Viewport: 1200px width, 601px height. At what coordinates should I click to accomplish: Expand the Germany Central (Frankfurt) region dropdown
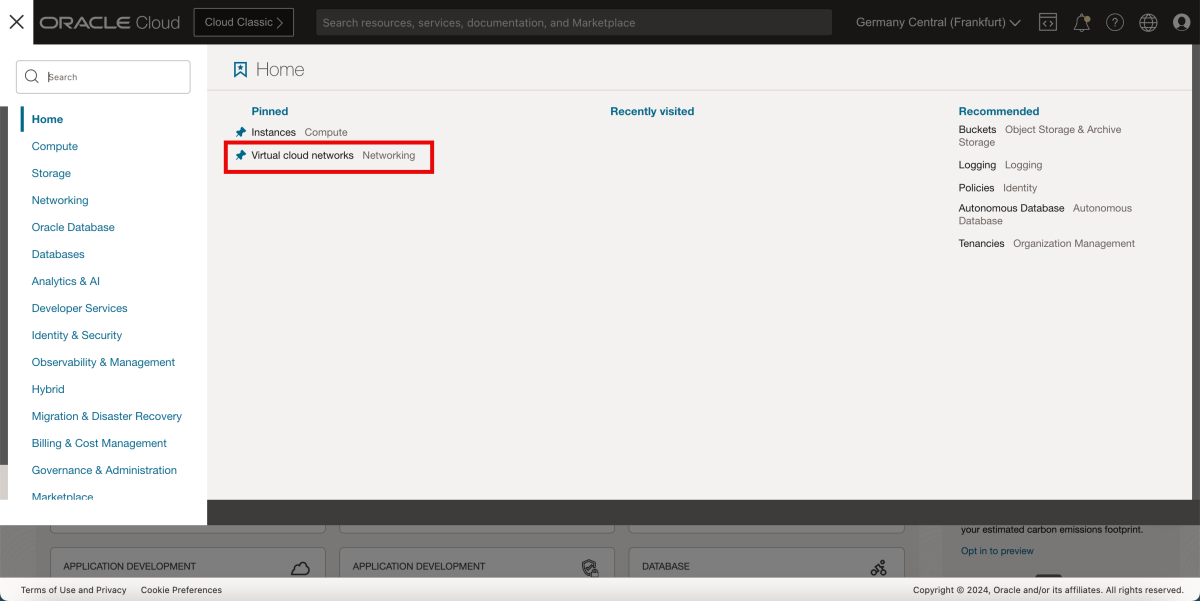coord(936,21)
